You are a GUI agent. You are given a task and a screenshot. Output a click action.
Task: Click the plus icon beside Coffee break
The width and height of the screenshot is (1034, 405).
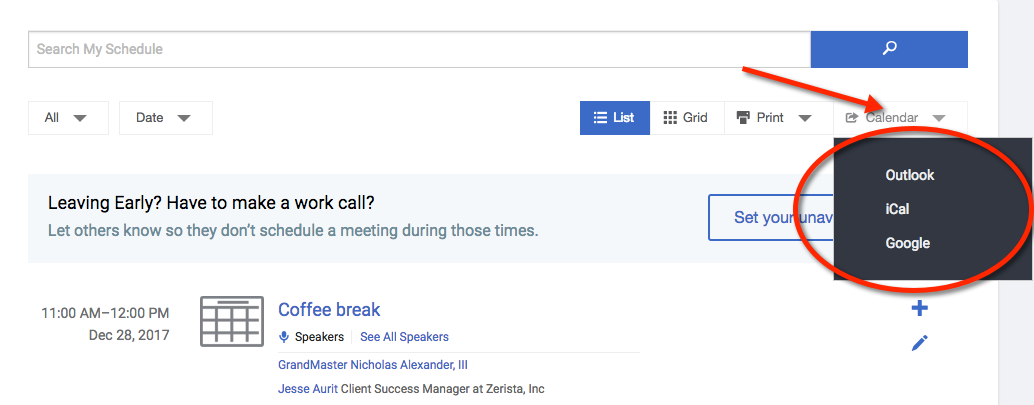coord(919,308)
